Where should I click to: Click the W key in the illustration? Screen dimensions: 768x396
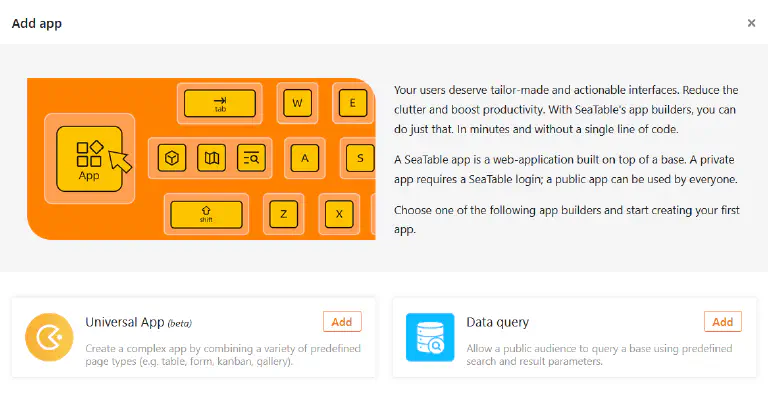point(297,103)
